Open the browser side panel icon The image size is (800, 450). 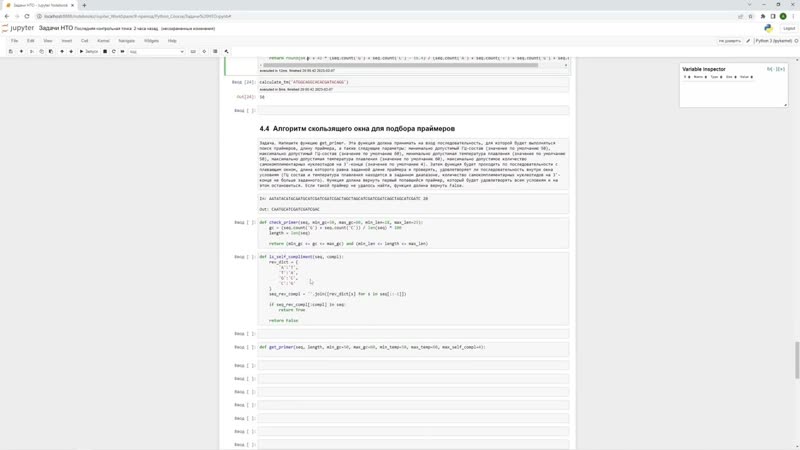coord(773,16)
